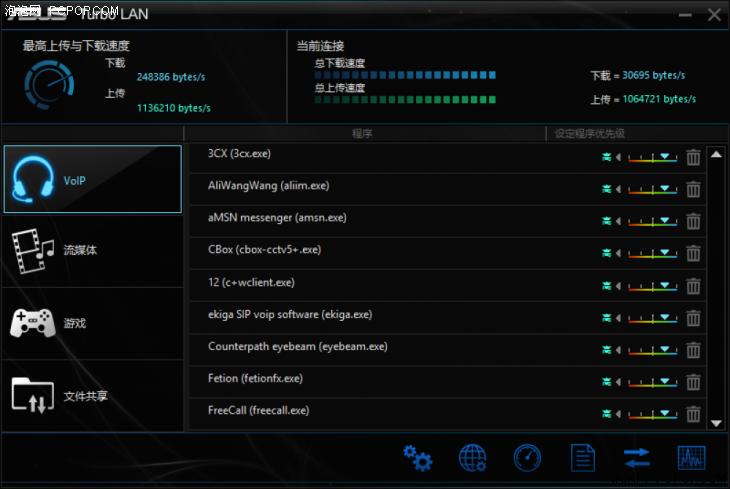Click the priority slider for FreeCall
Viewport: 730px width, 489px height.
pos(653,414)
